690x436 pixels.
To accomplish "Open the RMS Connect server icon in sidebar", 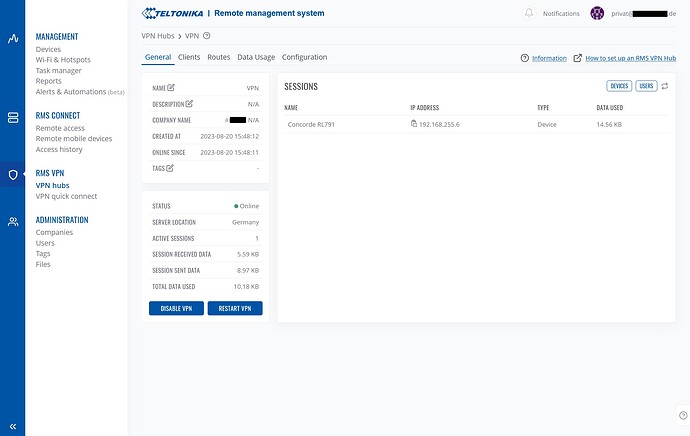I will click(x=13, y=117).
